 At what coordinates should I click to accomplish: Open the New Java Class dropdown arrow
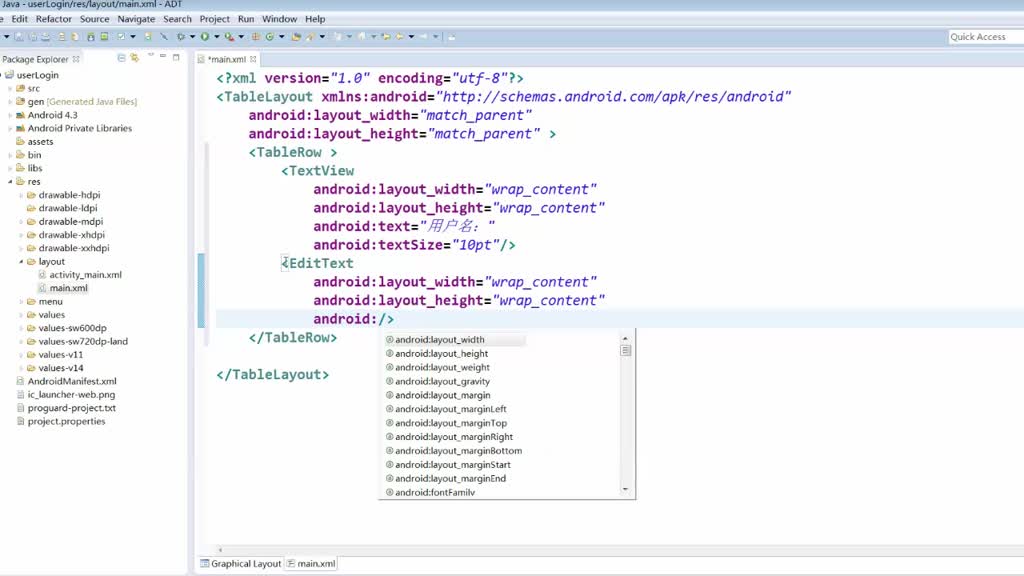pos(281,37)
